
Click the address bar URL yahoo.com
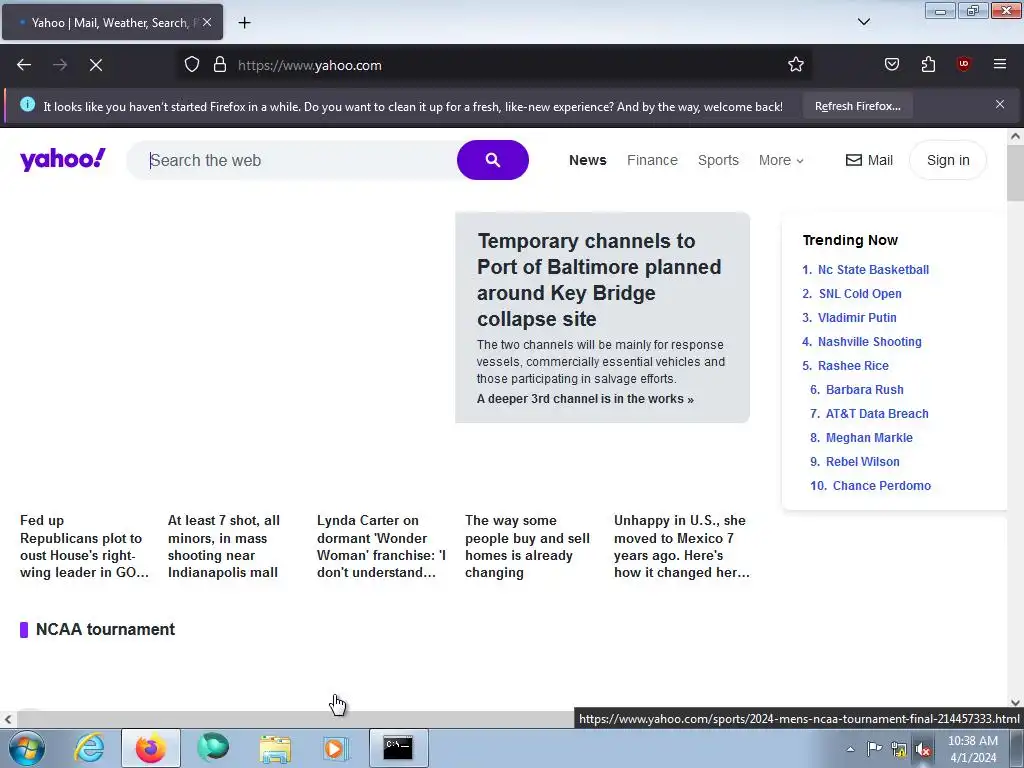pyautogui.click(x=310, y=65)
